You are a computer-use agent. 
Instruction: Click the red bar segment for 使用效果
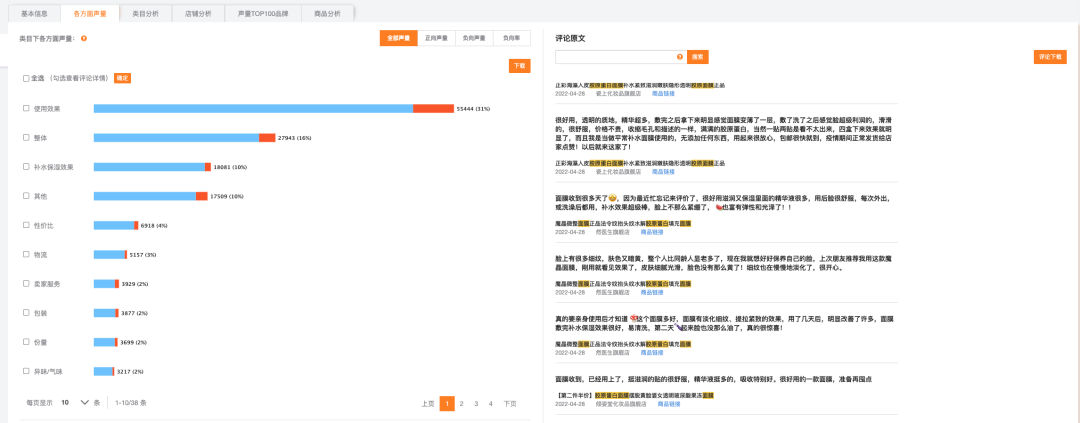(x=433, y=108)
